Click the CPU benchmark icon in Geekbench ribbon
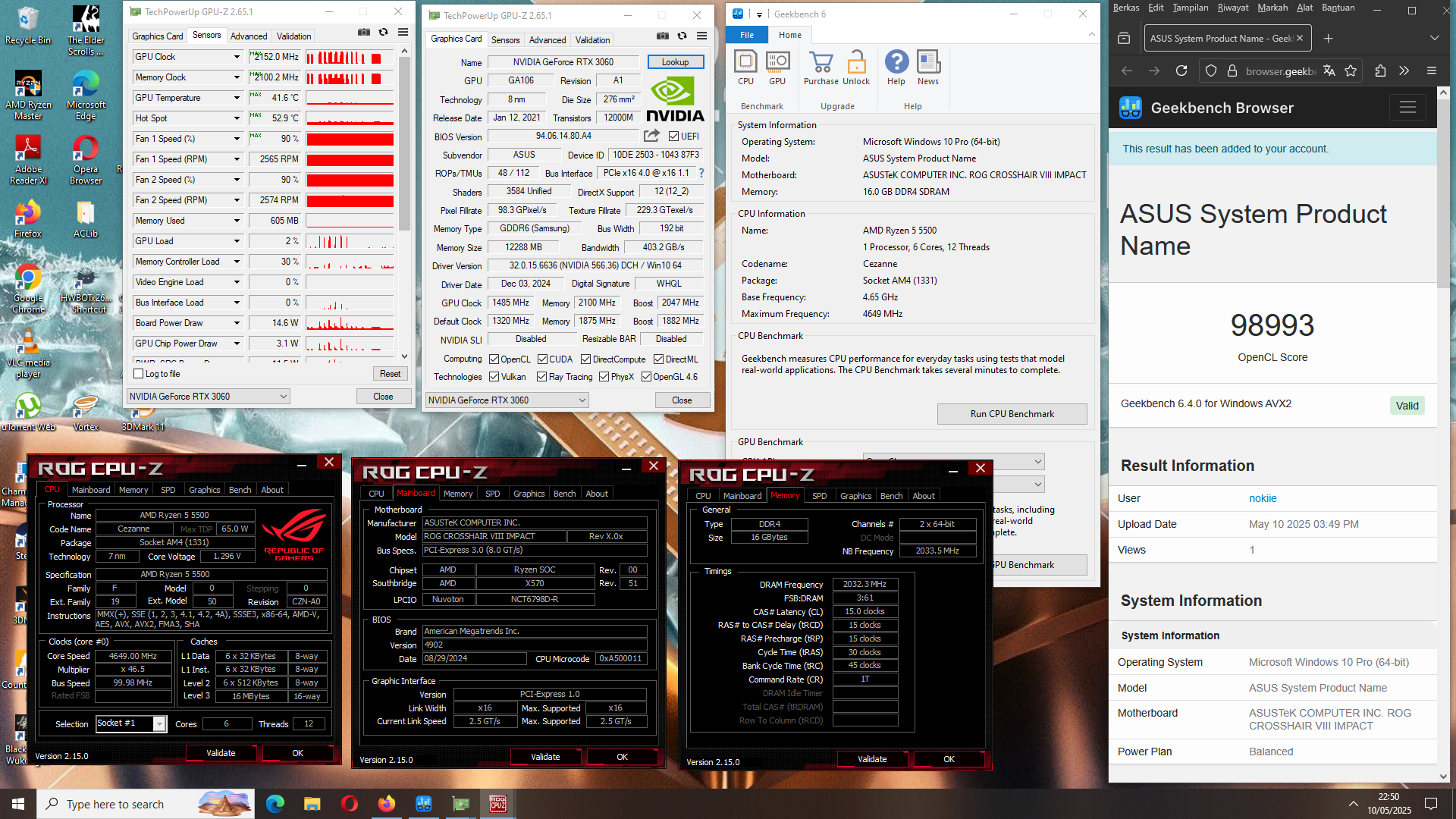Screen dimensions: 1456x819 click(745, 67)
